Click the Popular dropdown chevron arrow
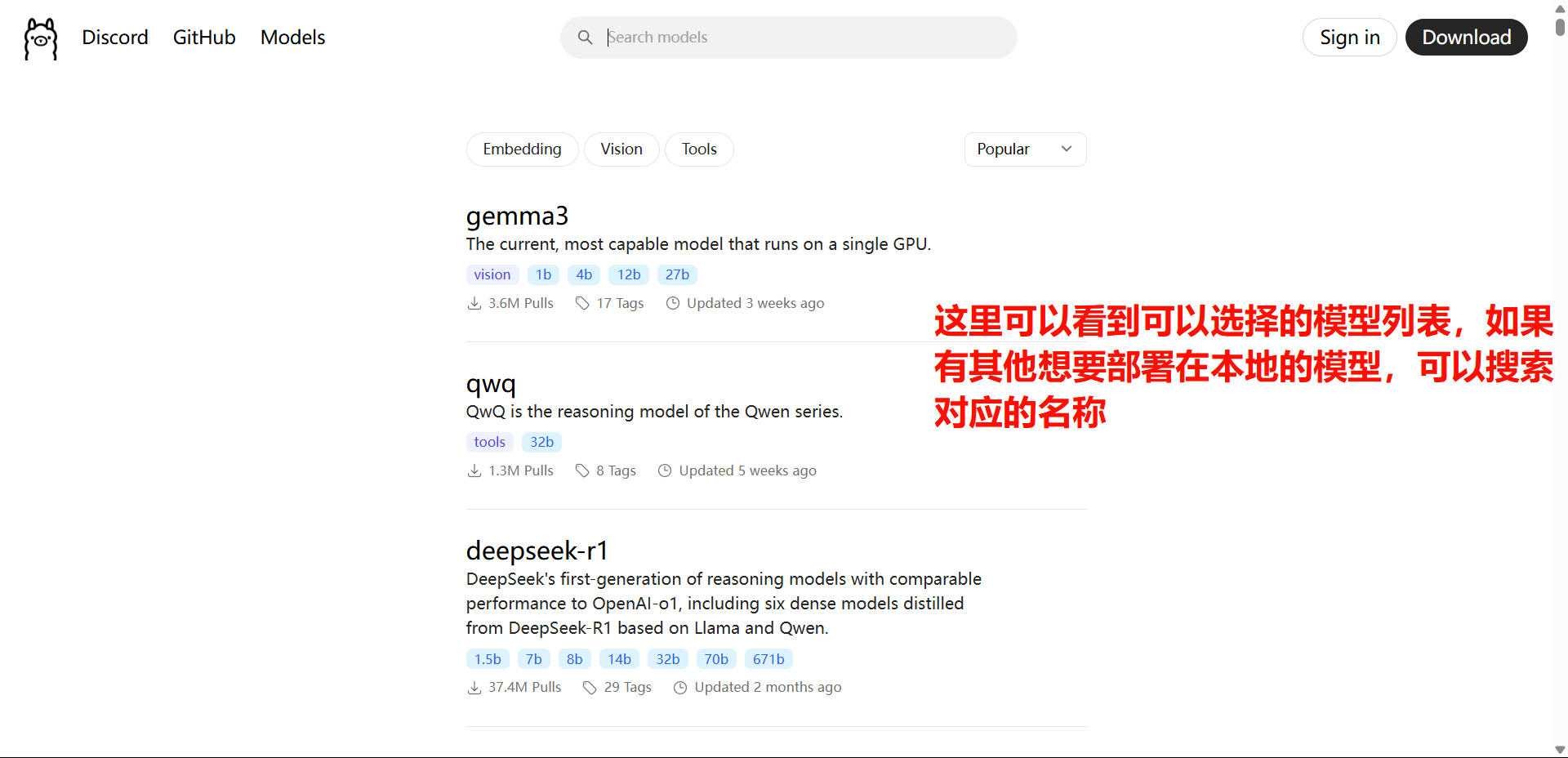Image resolution: width=1568 pixels, height=758 pixels. pos(1066,149)
